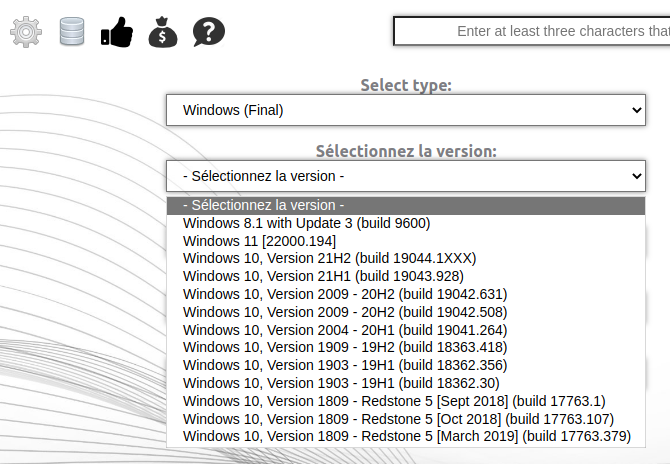Select Redstone 5 Oct 2018 build

[x=398, y=419]
